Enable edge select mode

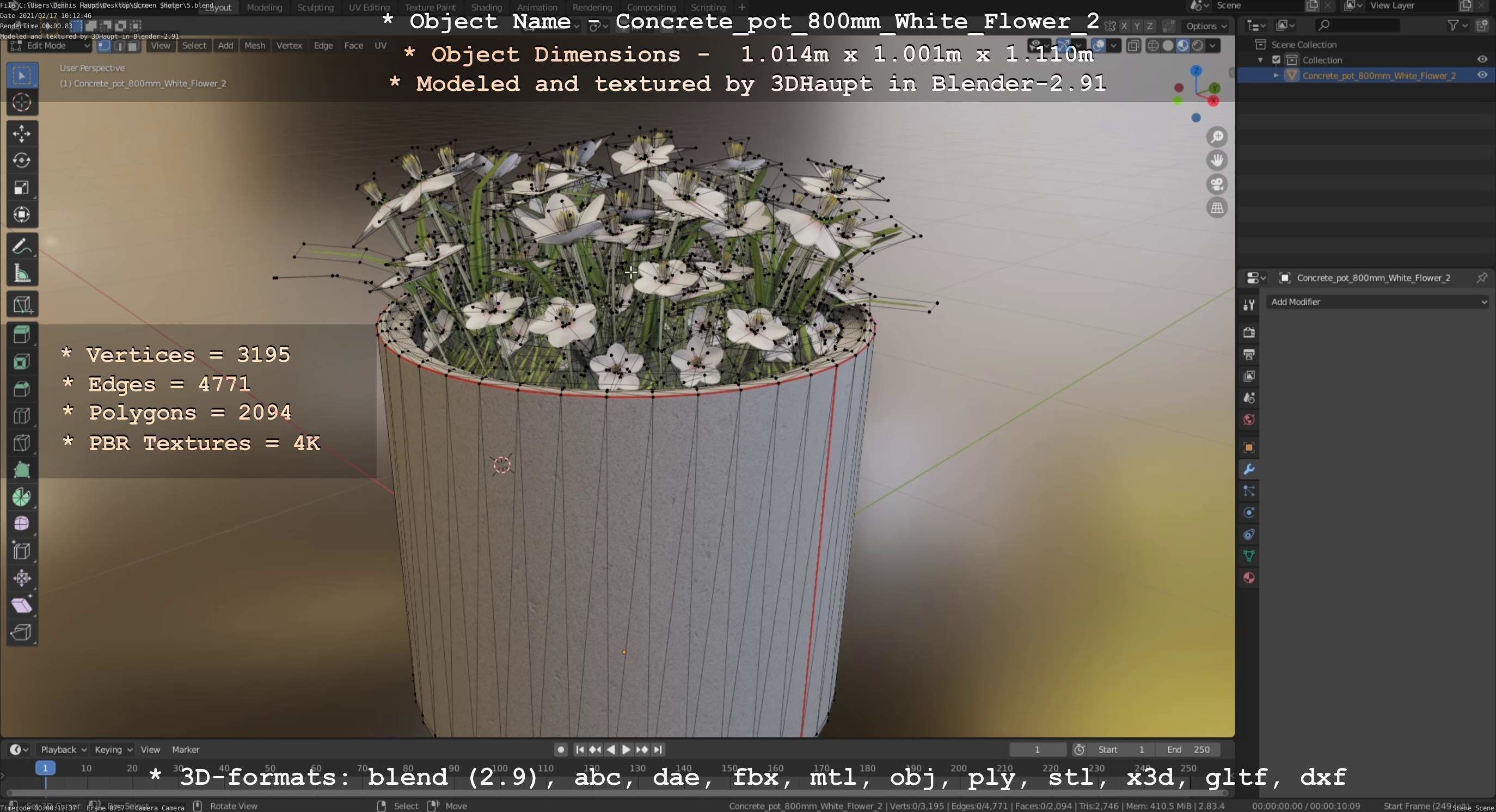[119, 46]
